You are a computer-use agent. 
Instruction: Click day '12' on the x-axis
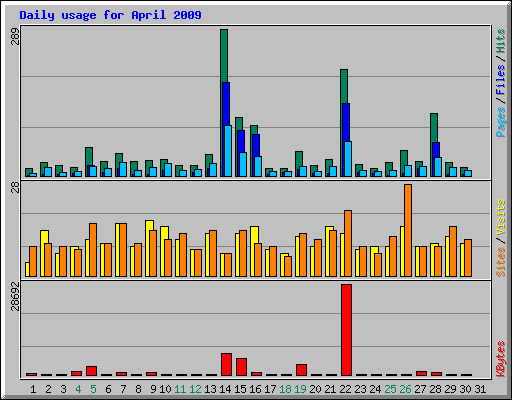tap(195, 389)
